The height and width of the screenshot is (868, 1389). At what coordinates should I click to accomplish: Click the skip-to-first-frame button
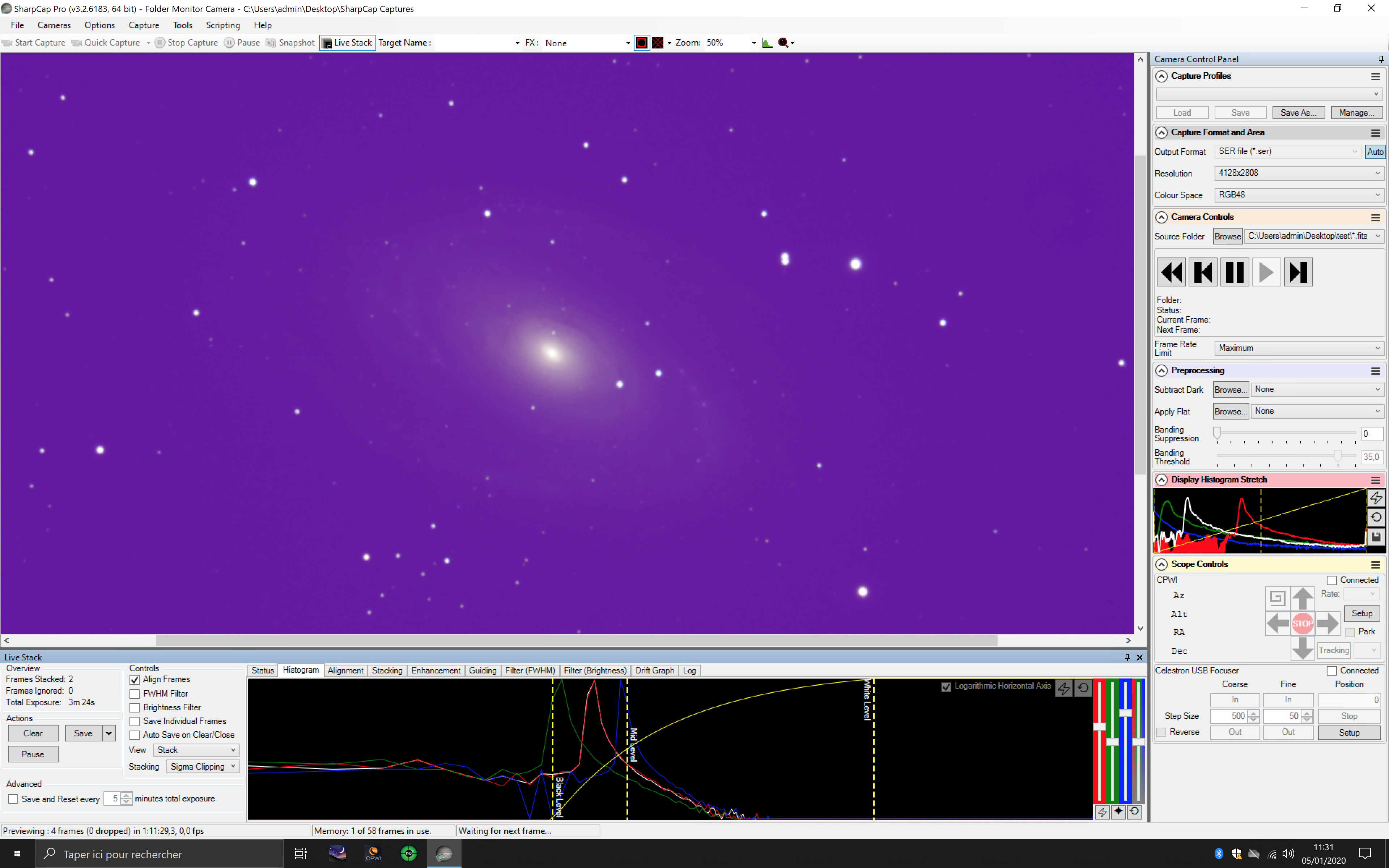point(1202,272)
